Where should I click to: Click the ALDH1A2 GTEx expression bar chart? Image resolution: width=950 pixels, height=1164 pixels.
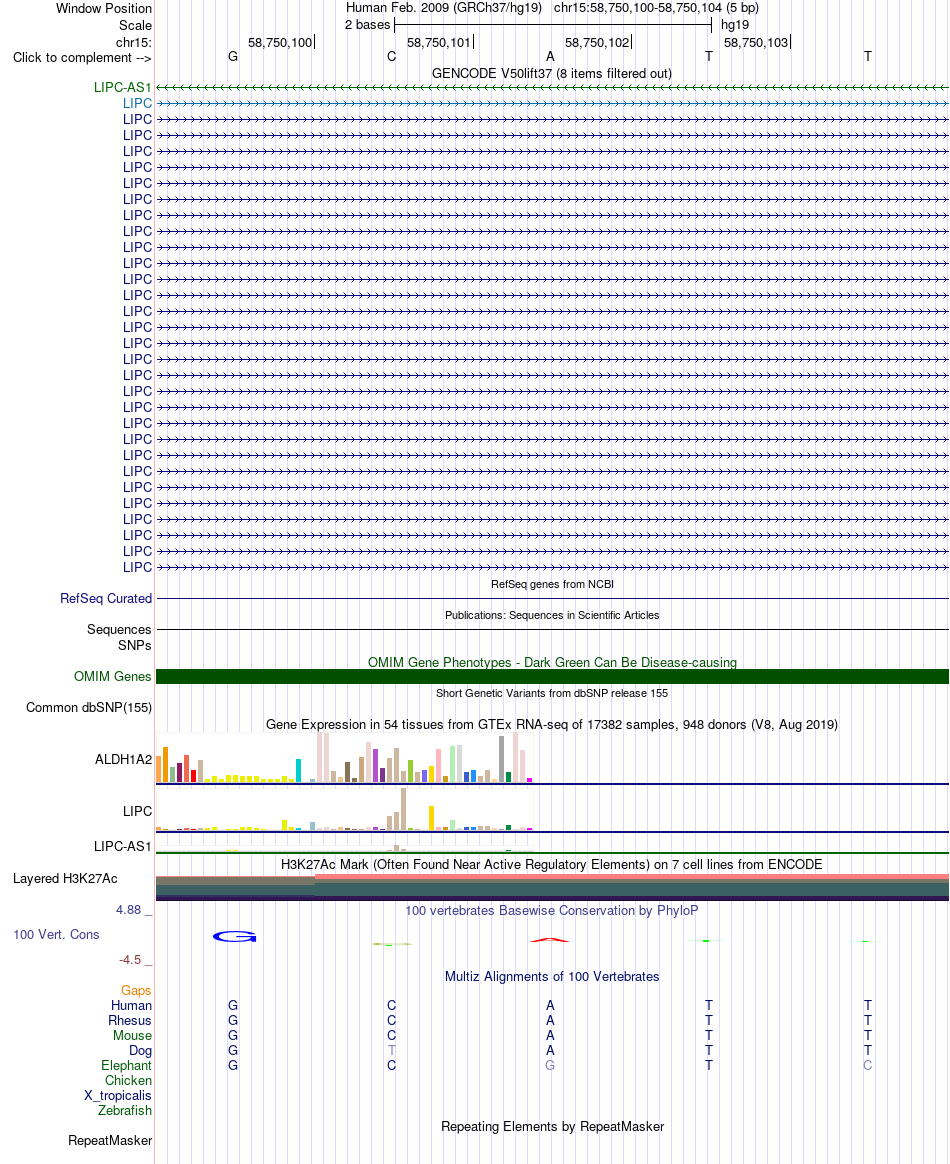coord(344,757)
